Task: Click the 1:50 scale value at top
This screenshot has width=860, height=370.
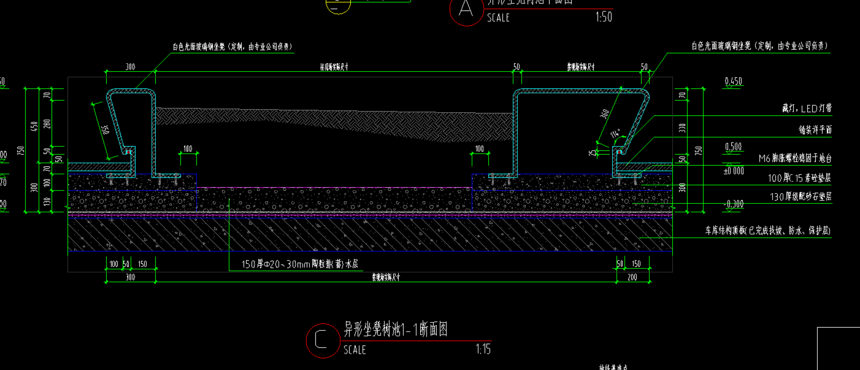Action: (x=603, y=17)
